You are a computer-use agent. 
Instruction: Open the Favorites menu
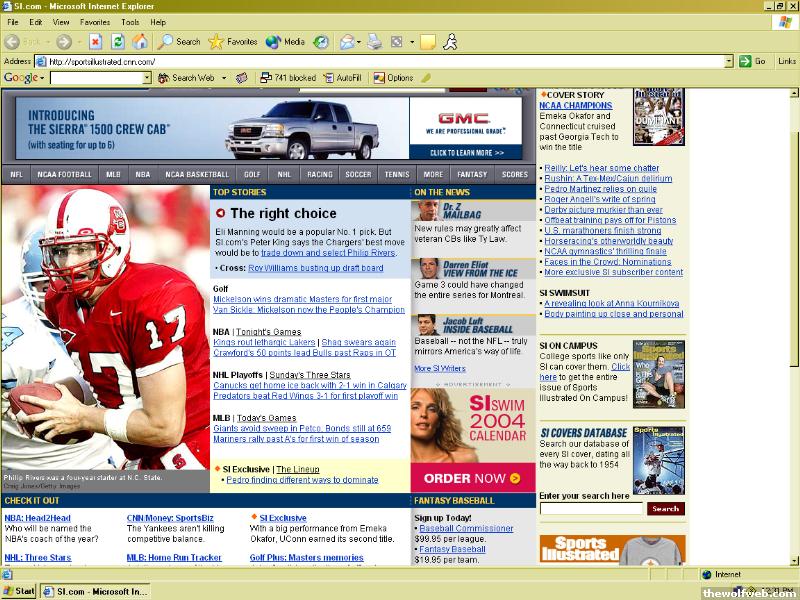[95, 22]
